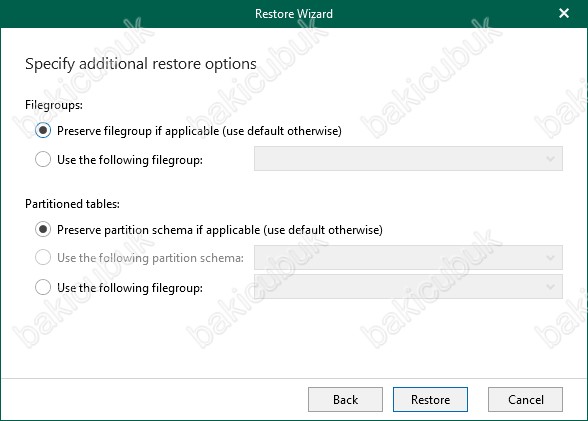Select Use the following filegroup under Filegroups
The height and width of the screenshot is (421, 588).
pyautogui.click(x=43, y=159)
